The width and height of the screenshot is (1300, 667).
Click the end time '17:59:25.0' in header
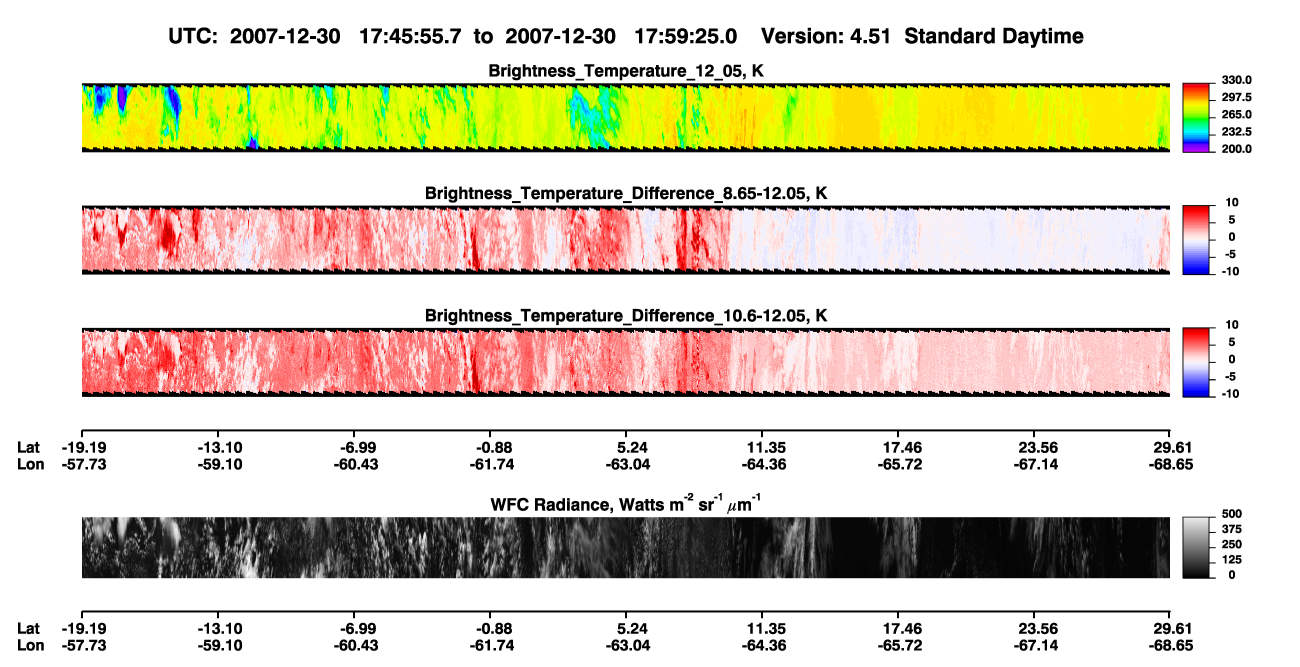(x=686, y=37)
